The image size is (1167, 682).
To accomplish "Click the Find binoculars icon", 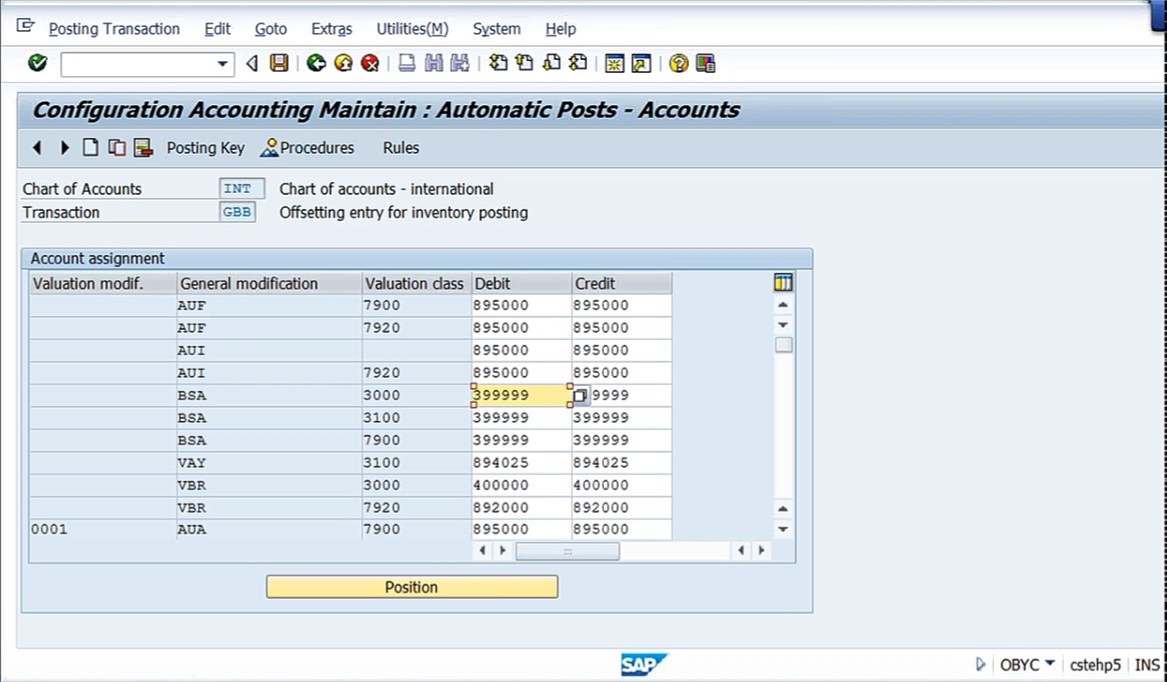I will click(433, 63).
